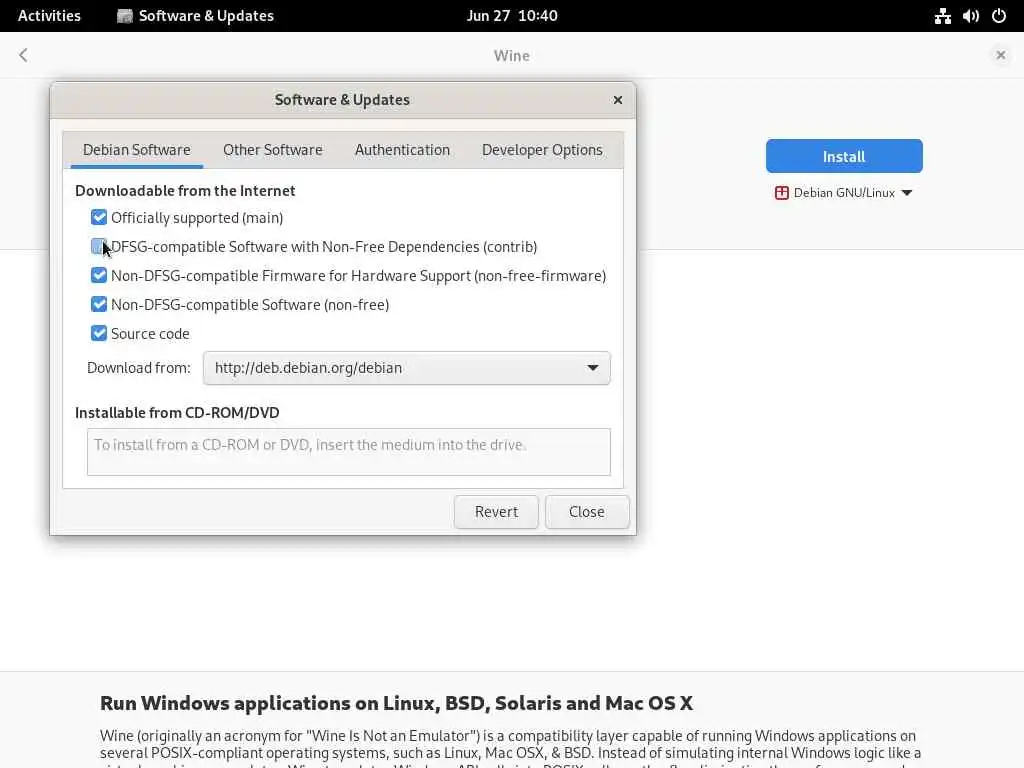Uncheck the non-free-firmware checkbox
Screen dimensions: 1024x768
(x=99, y=276)
